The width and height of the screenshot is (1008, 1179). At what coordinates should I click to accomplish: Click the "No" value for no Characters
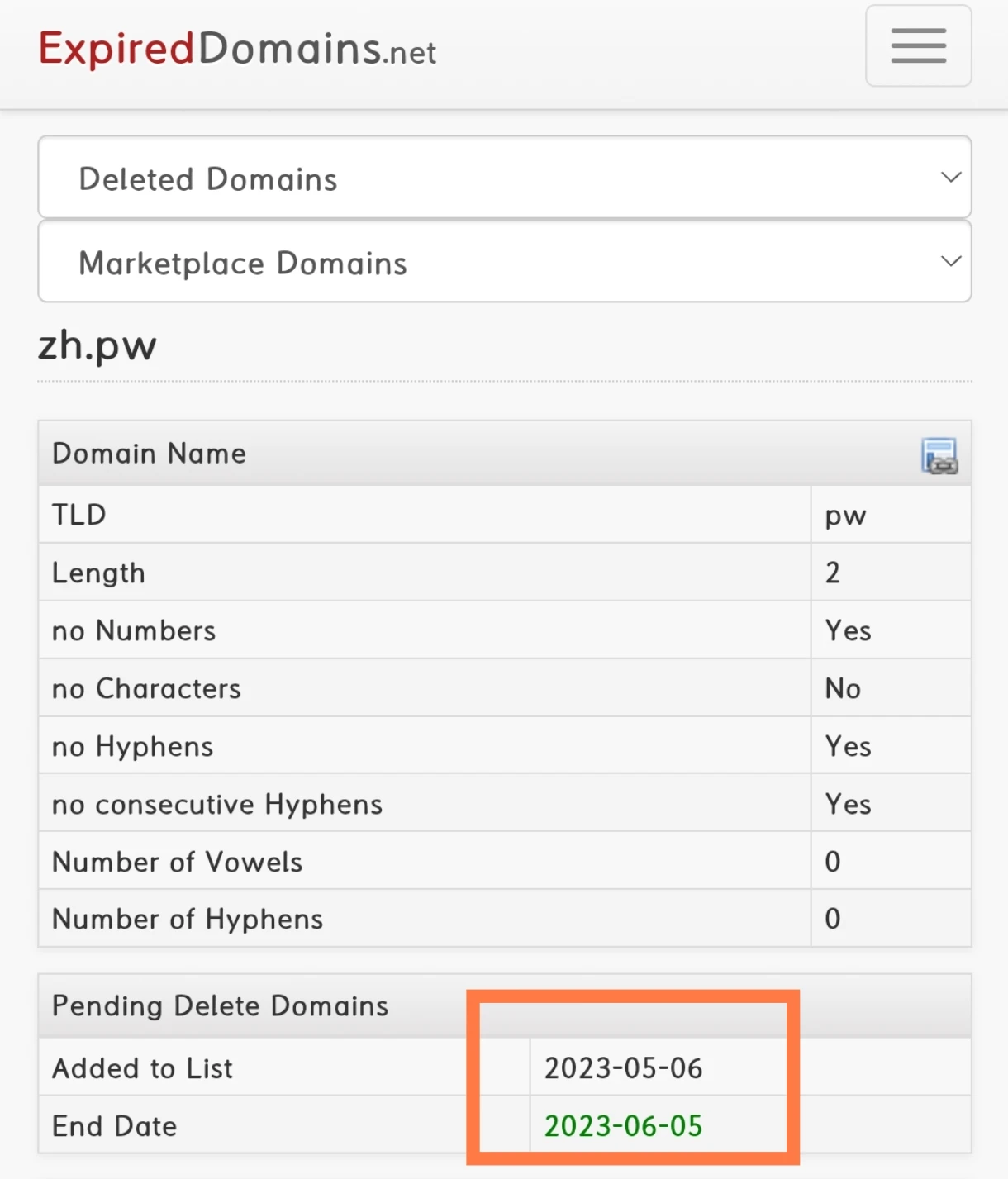pos(843,688)
